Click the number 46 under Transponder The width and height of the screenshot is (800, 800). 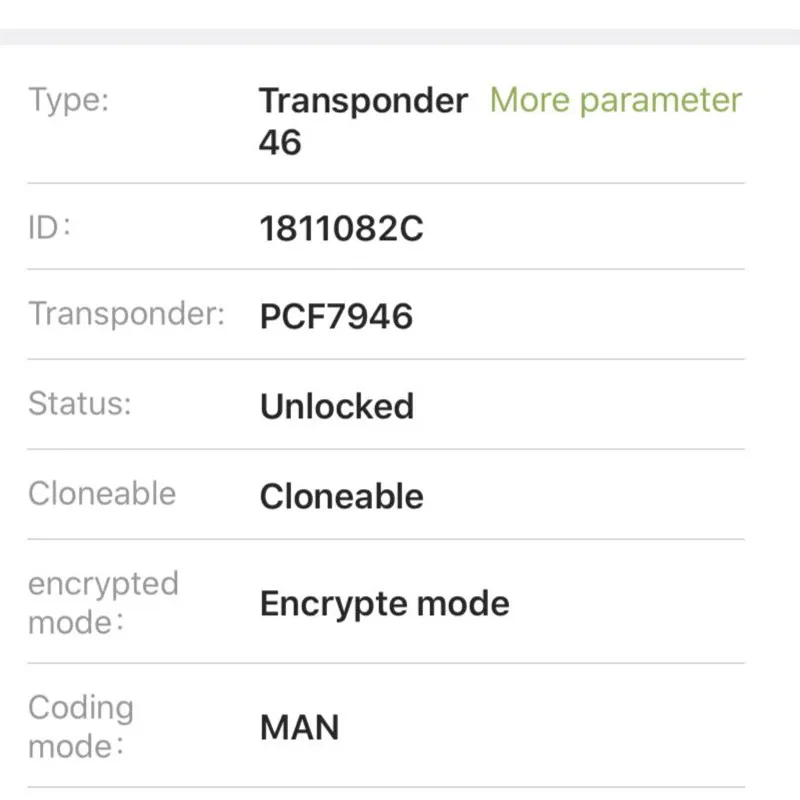click(x=280, y=142)
